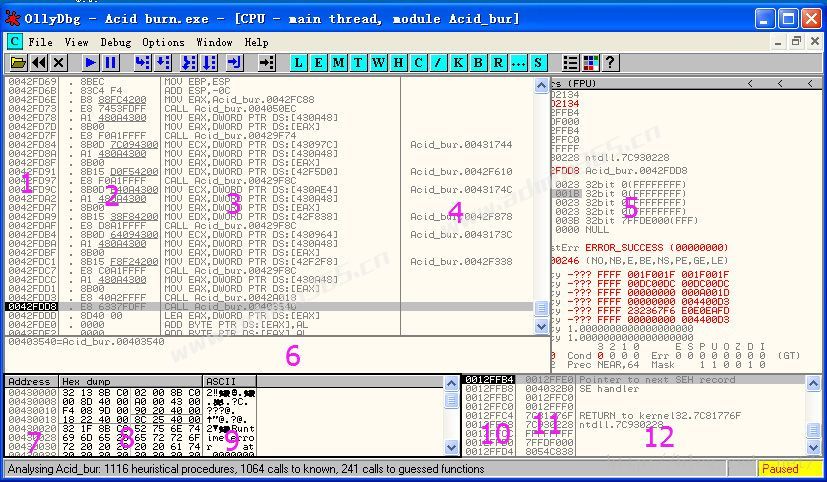Click the rightmost registers header arrow

(x=810, y=83)
